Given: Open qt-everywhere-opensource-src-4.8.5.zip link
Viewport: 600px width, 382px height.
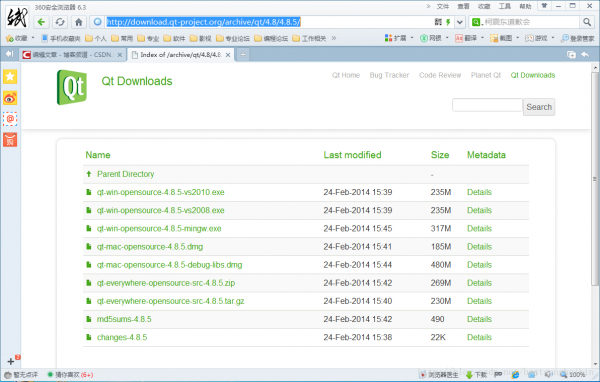Looking at the screenshot, I should (166, 283).
